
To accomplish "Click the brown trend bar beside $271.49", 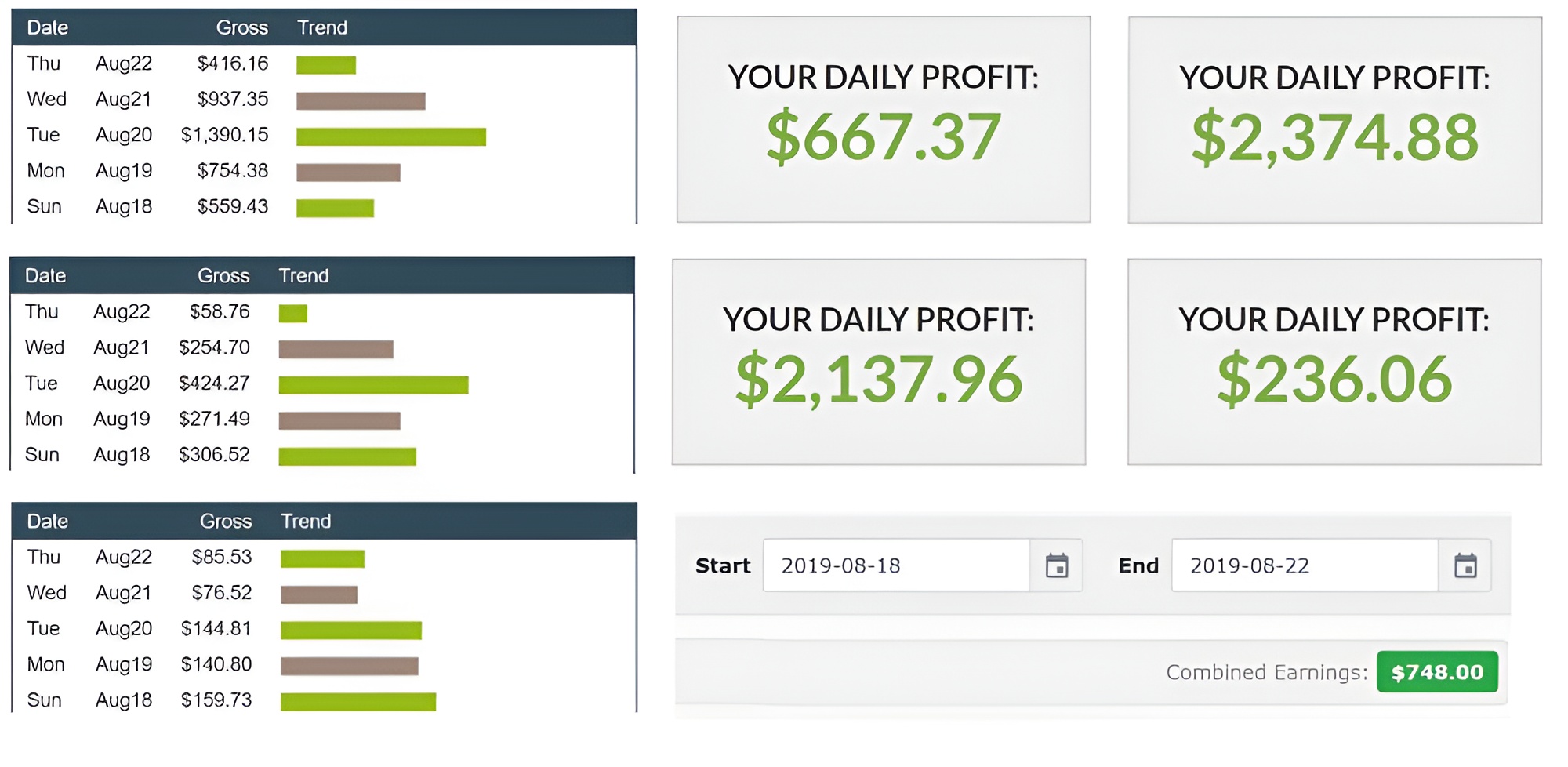I will click(339, 420).
